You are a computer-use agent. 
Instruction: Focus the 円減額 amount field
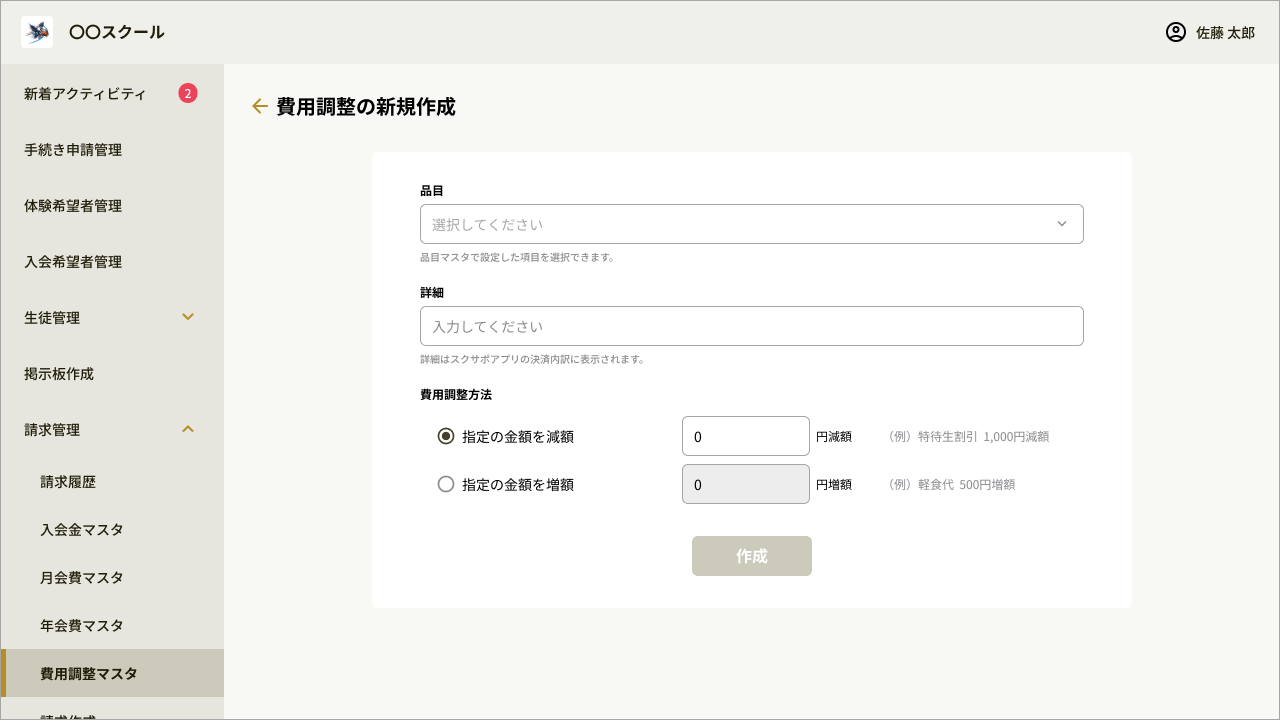[746, 436]
